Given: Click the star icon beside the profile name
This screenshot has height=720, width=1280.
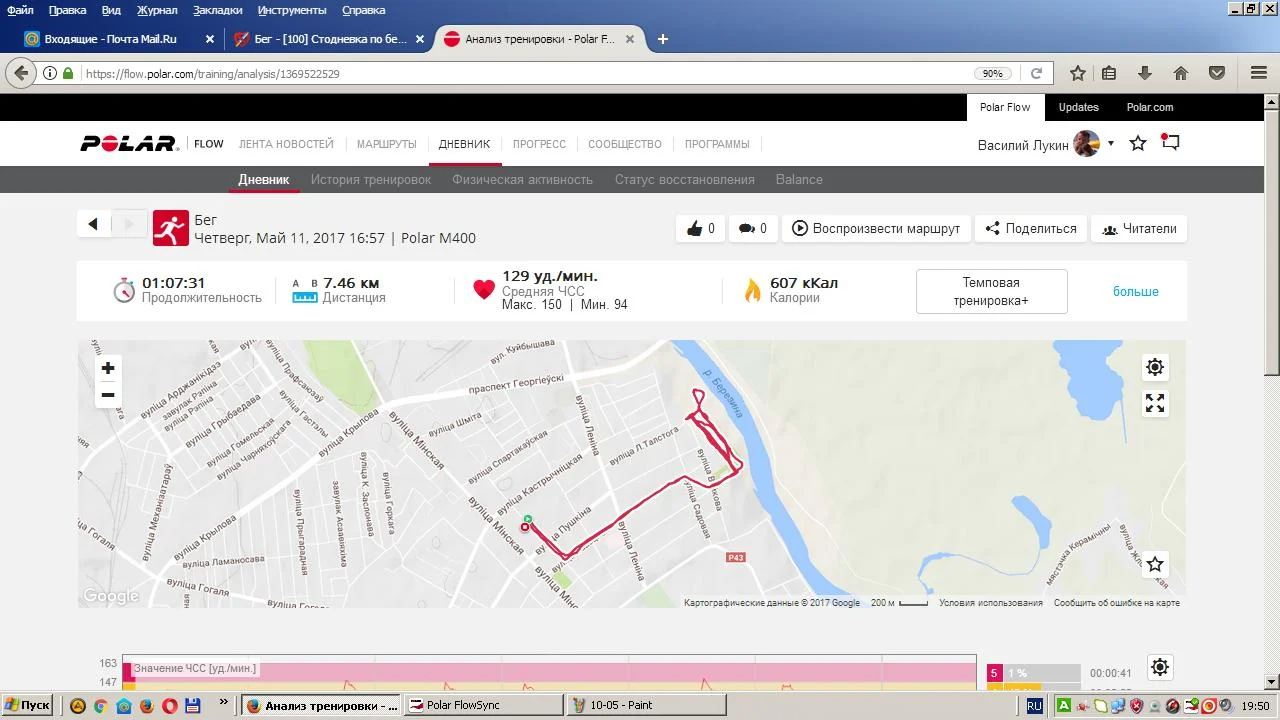Looking at the screenshot, I should [1138, 144].
